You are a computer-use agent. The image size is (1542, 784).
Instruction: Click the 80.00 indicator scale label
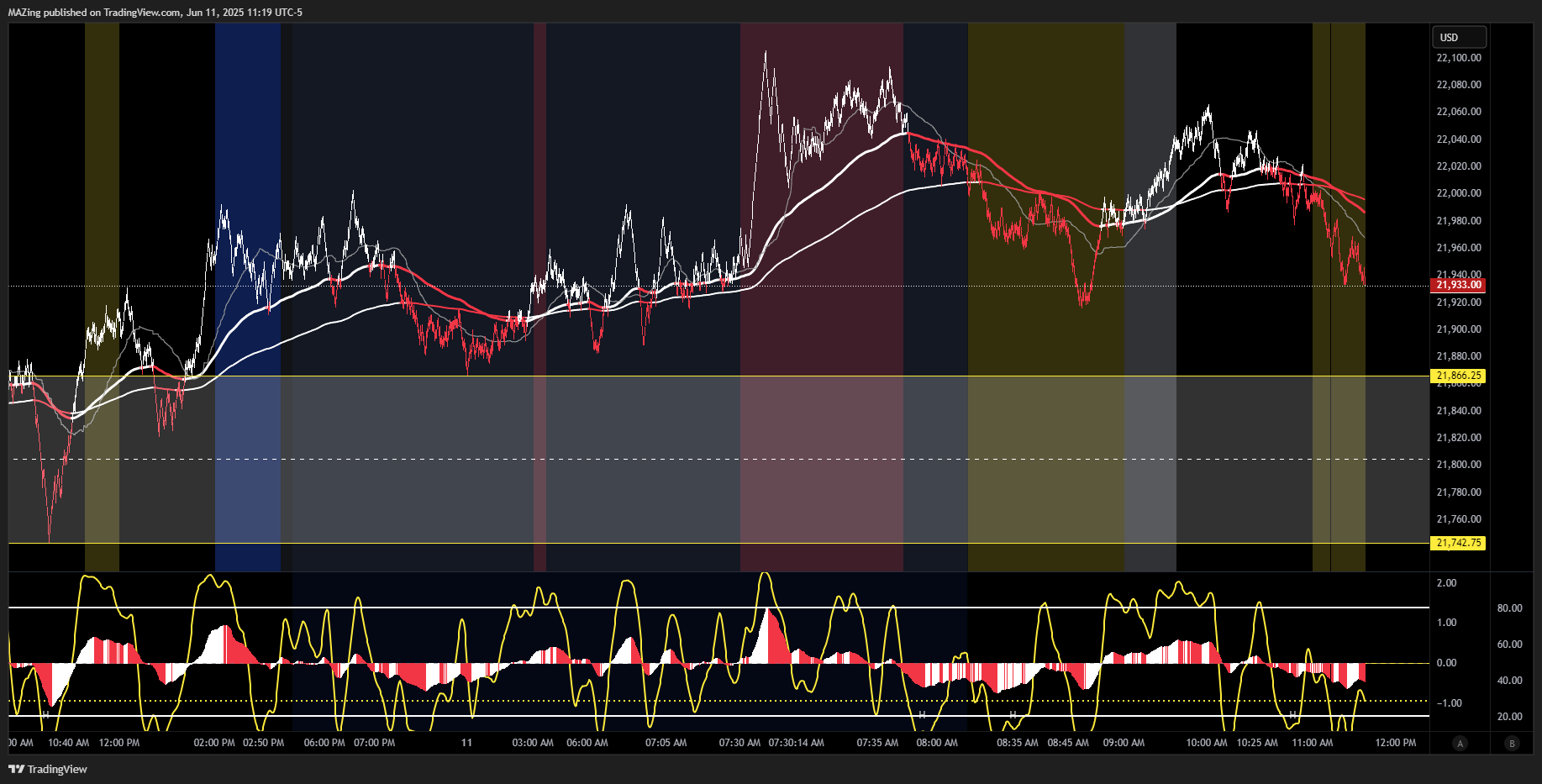(x=1509, y=608)
